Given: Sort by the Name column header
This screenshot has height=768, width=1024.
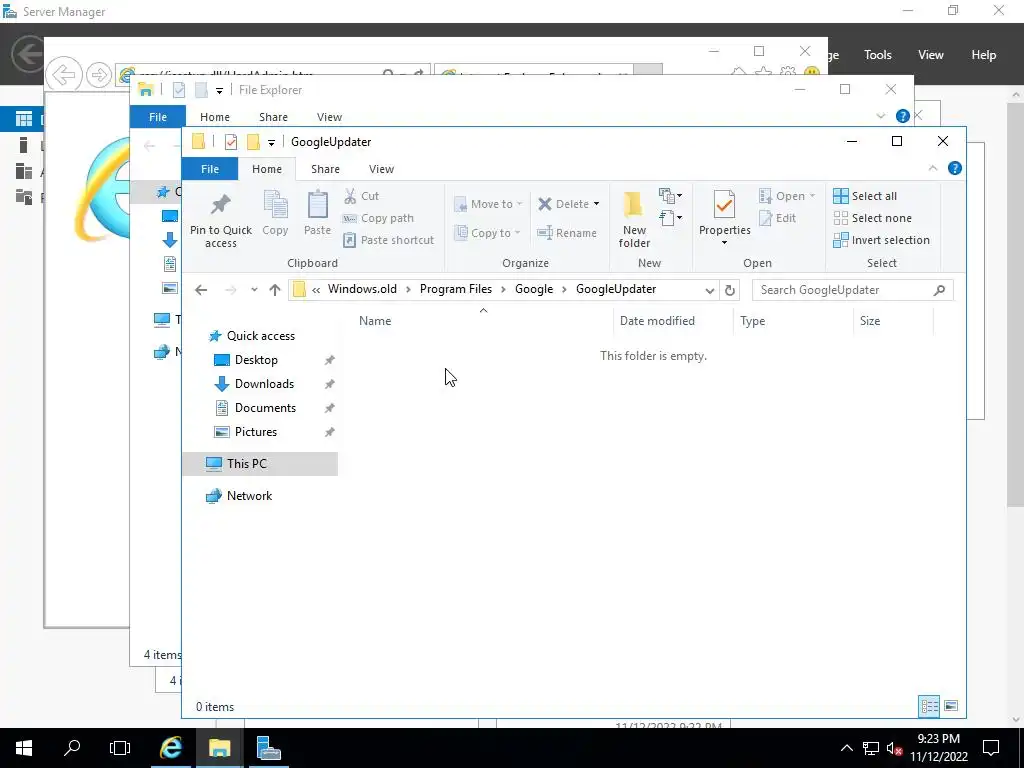Looking at the screenshot, I should coord(375,321).
